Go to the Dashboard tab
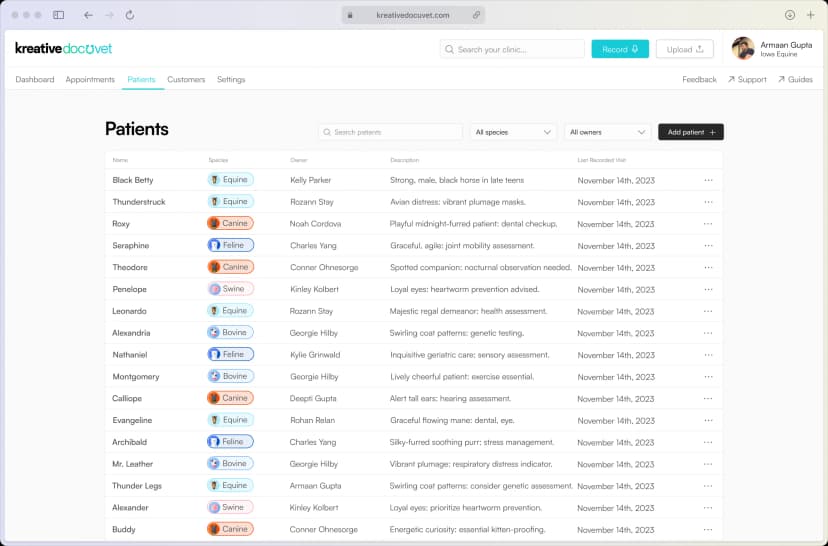This screenshot has height=546, width=828. [x=35, y=79]
